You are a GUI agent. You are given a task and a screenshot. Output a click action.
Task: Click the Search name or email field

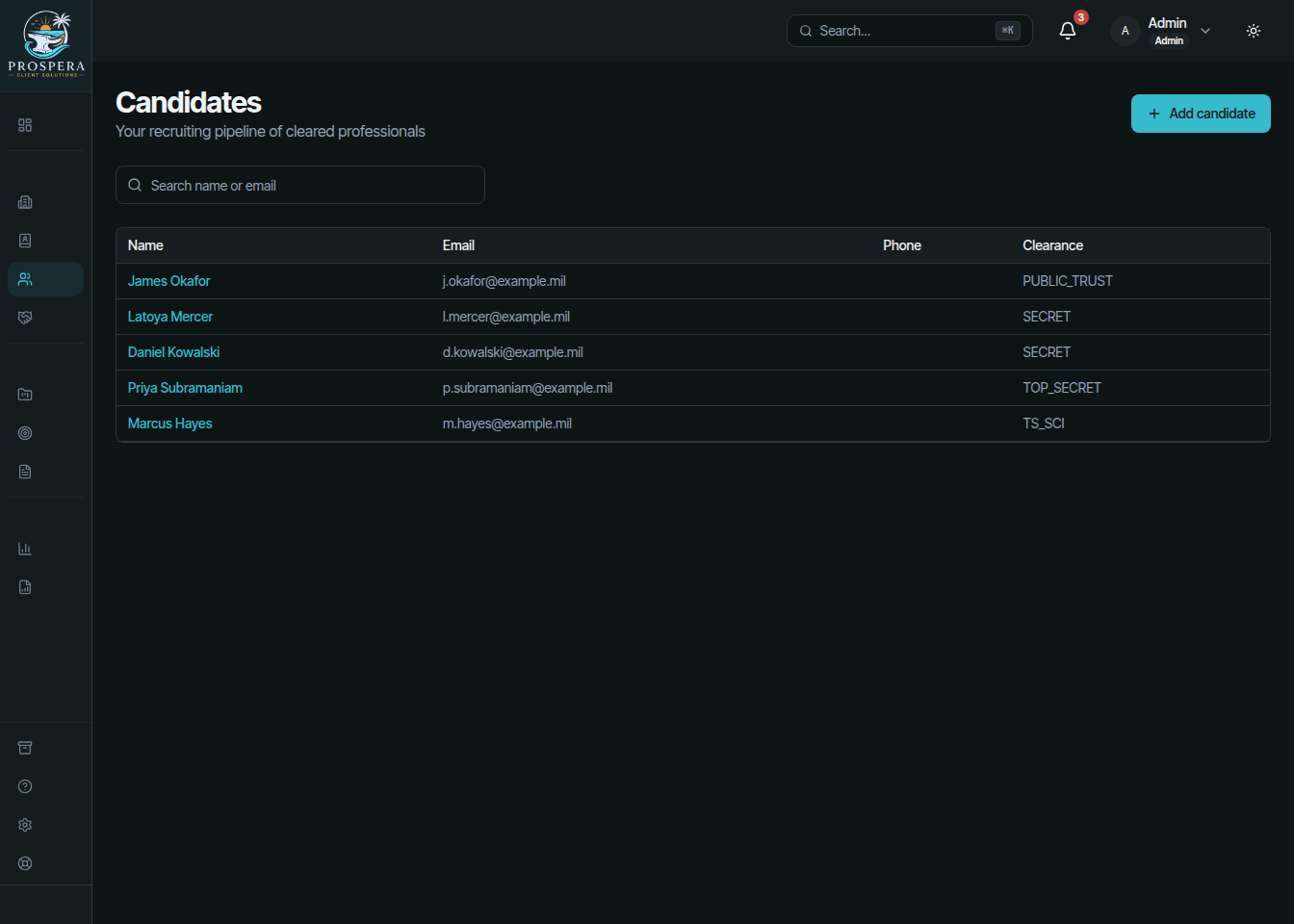pos(300,185)
